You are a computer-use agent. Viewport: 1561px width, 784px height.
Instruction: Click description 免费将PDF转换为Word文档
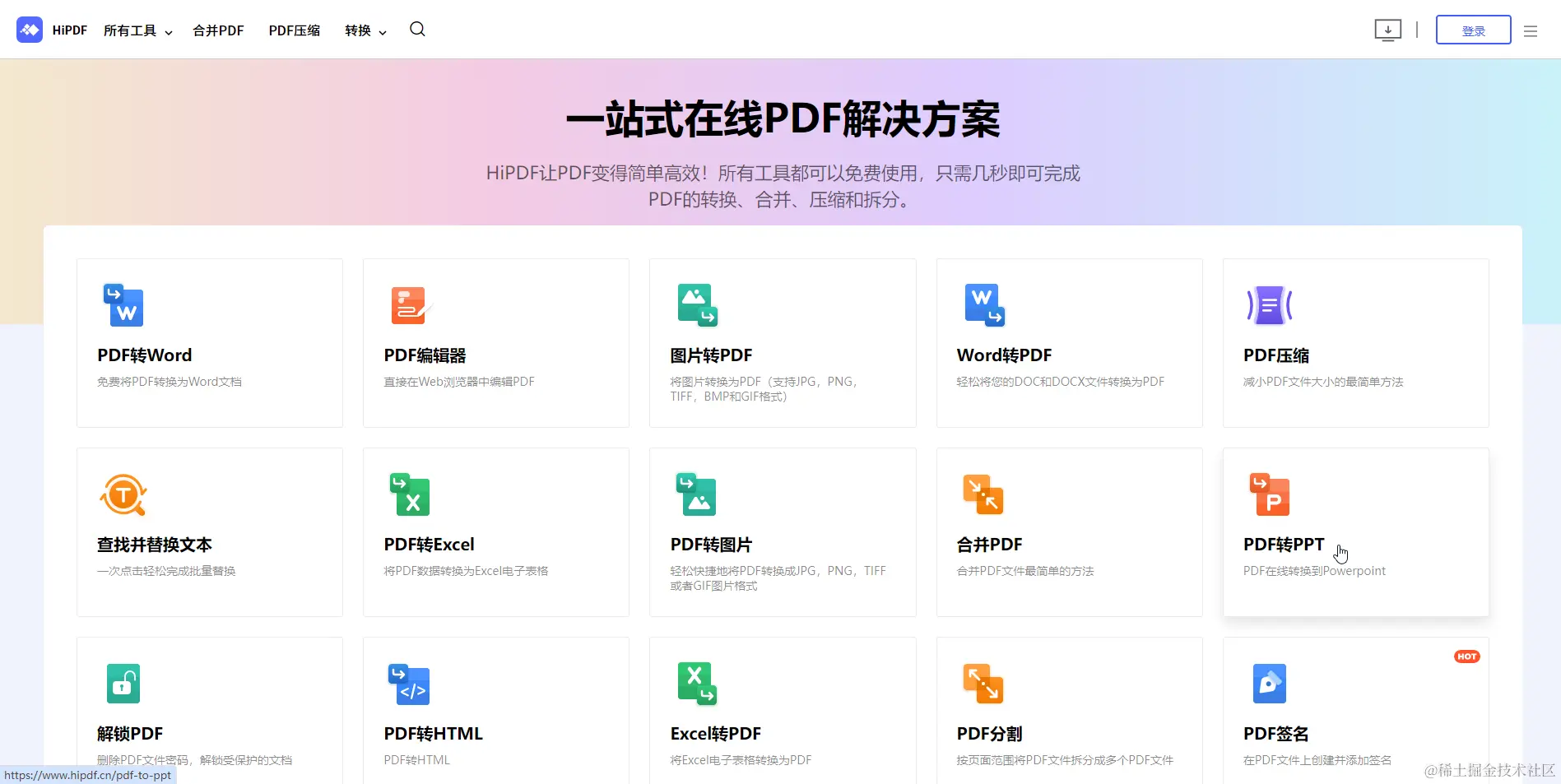coord(170,382)
